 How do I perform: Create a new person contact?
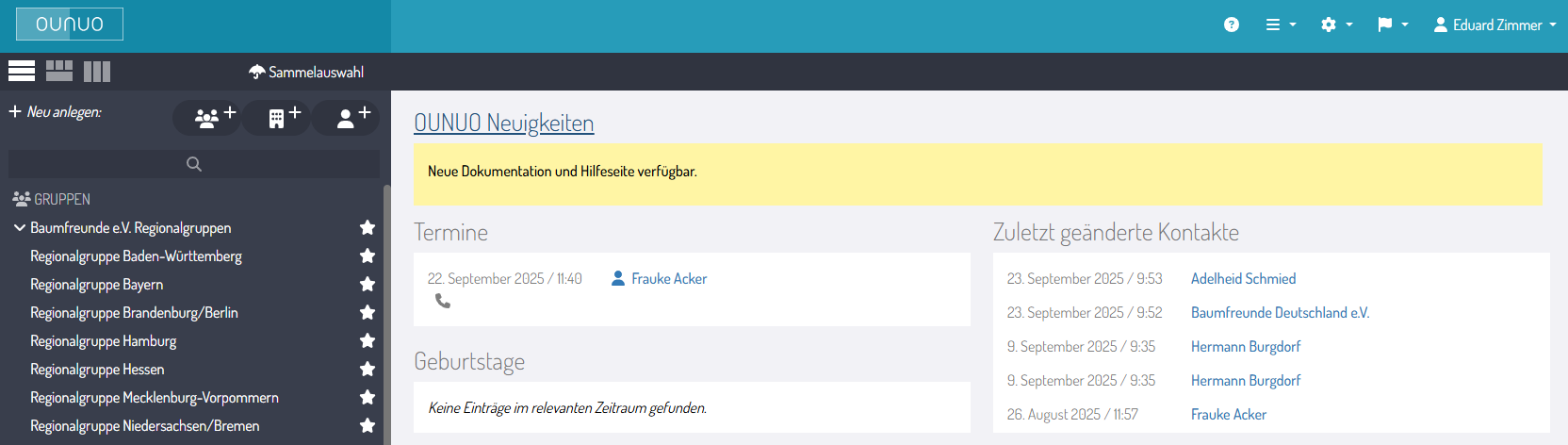point(346,118)
